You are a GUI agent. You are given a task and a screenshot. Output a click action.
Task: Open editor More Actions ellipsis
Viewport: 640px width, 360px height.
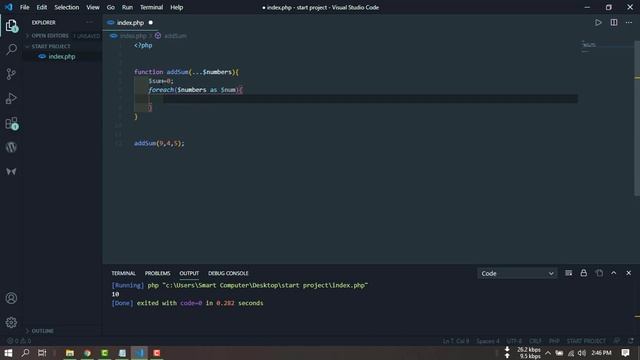(x=629, y=22)
